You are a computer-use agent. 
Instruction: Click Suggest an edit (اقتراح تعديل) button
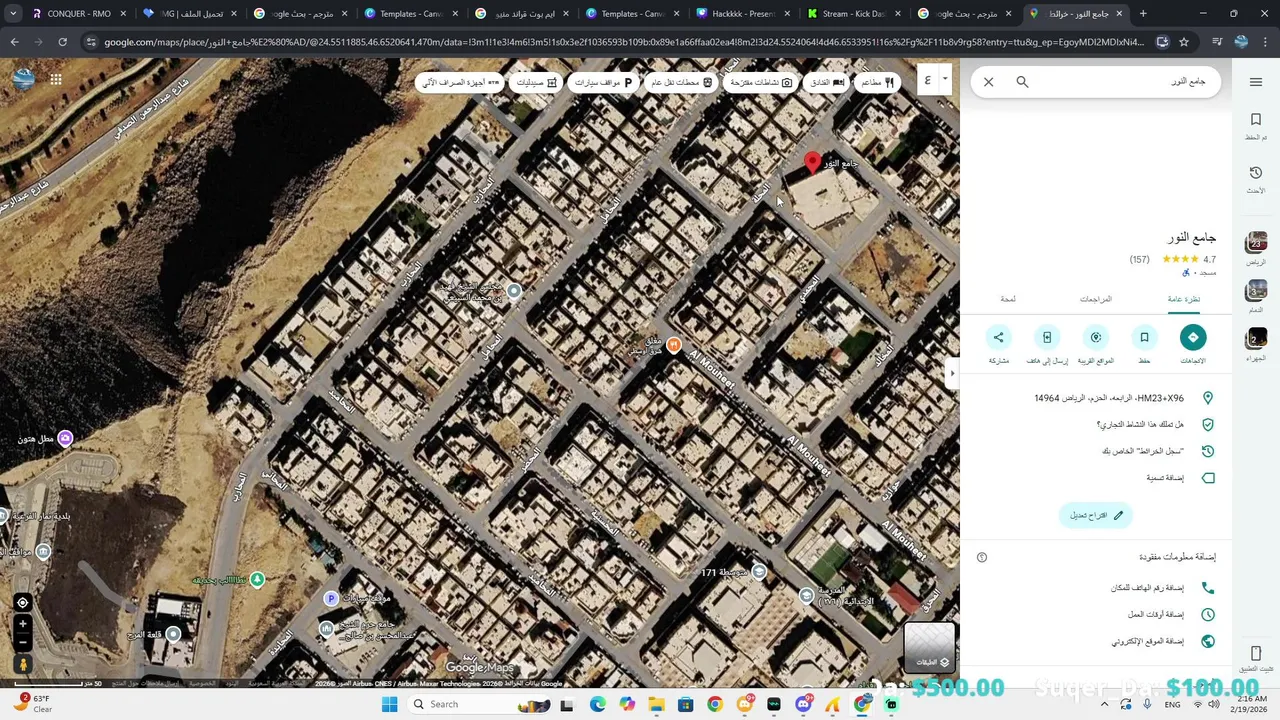[1096, 515]
